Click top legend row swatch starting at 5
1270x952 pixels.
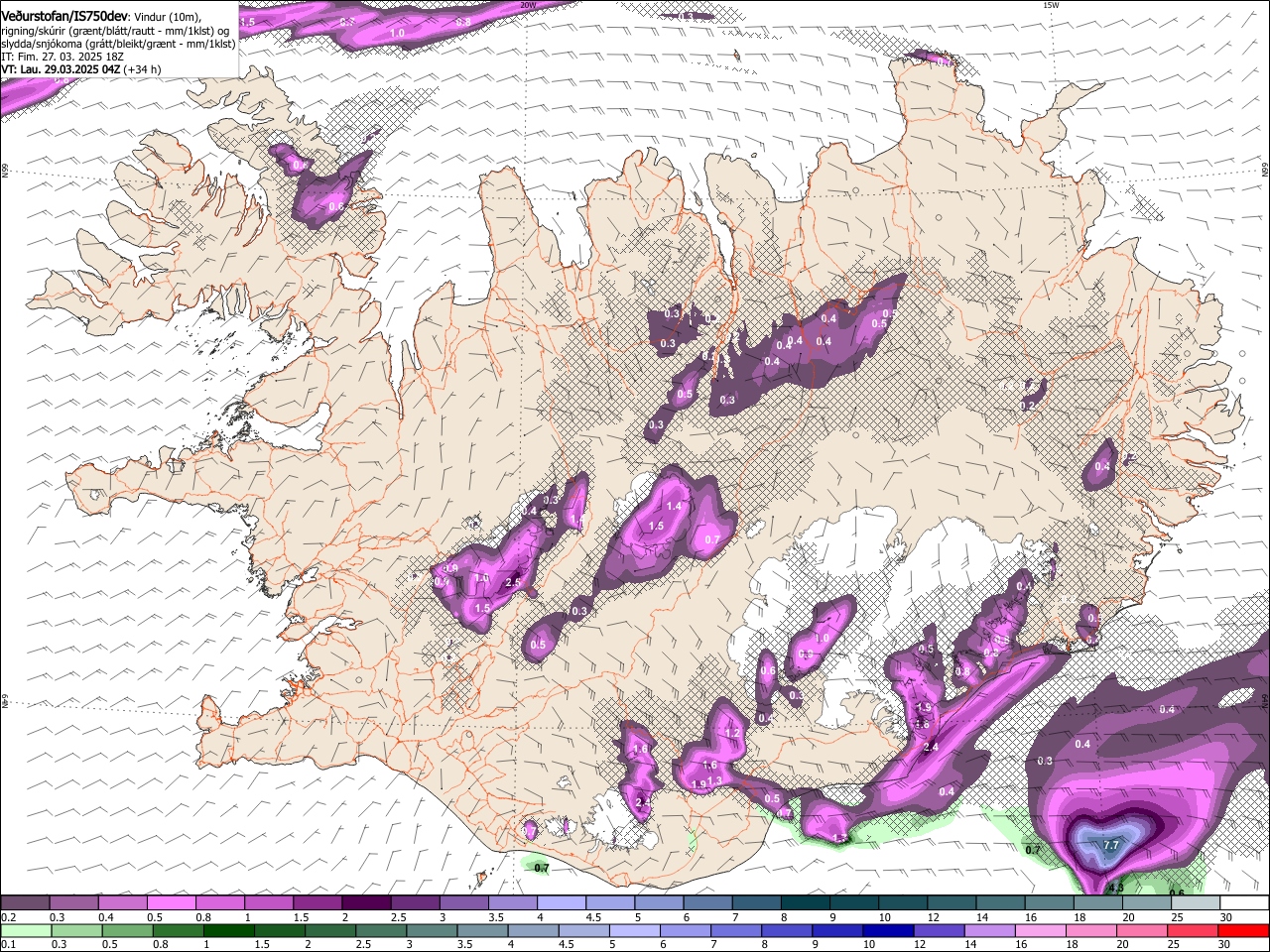657,903
